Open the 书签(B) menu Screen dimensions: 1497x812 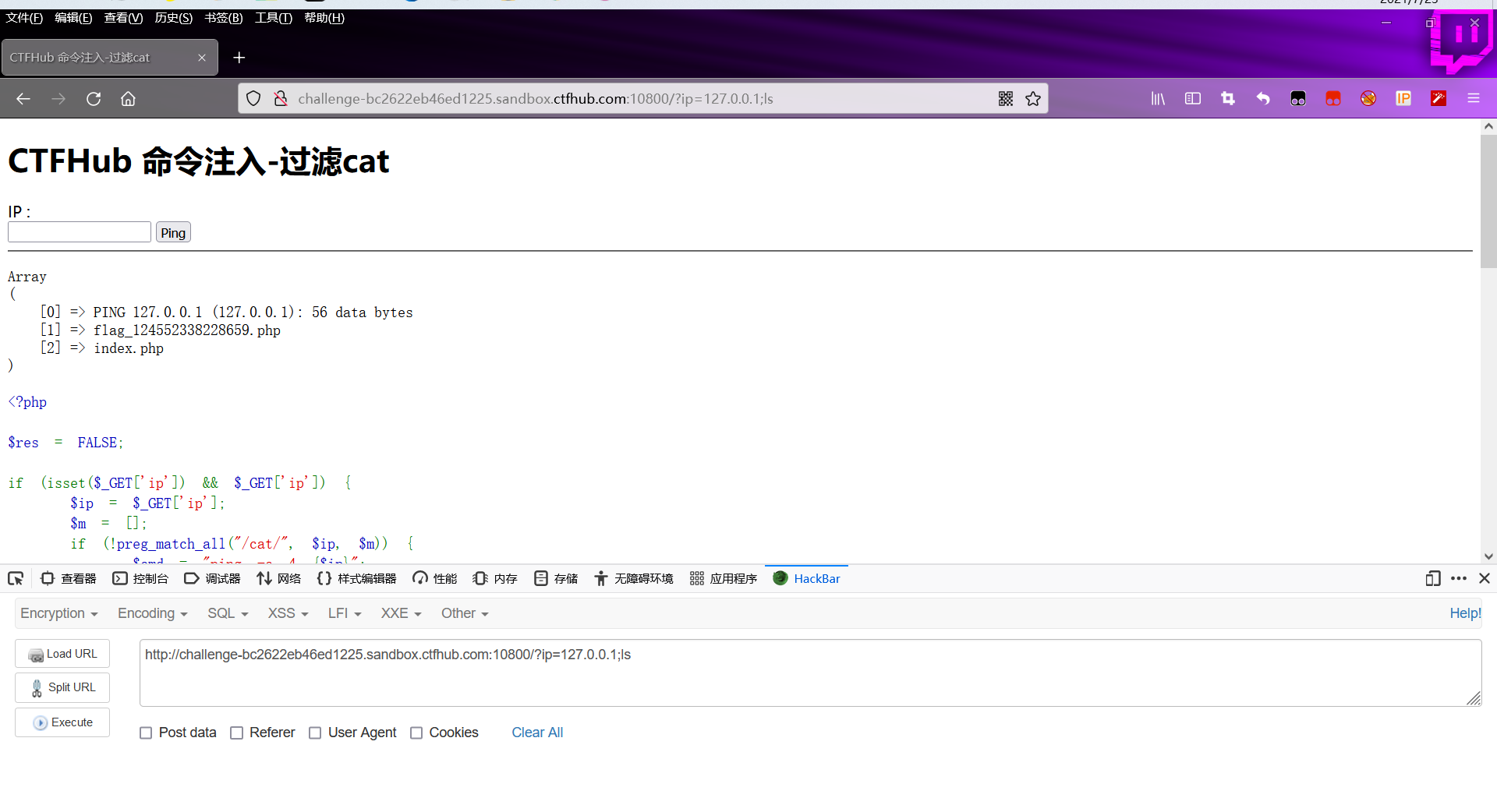point(224,18)
